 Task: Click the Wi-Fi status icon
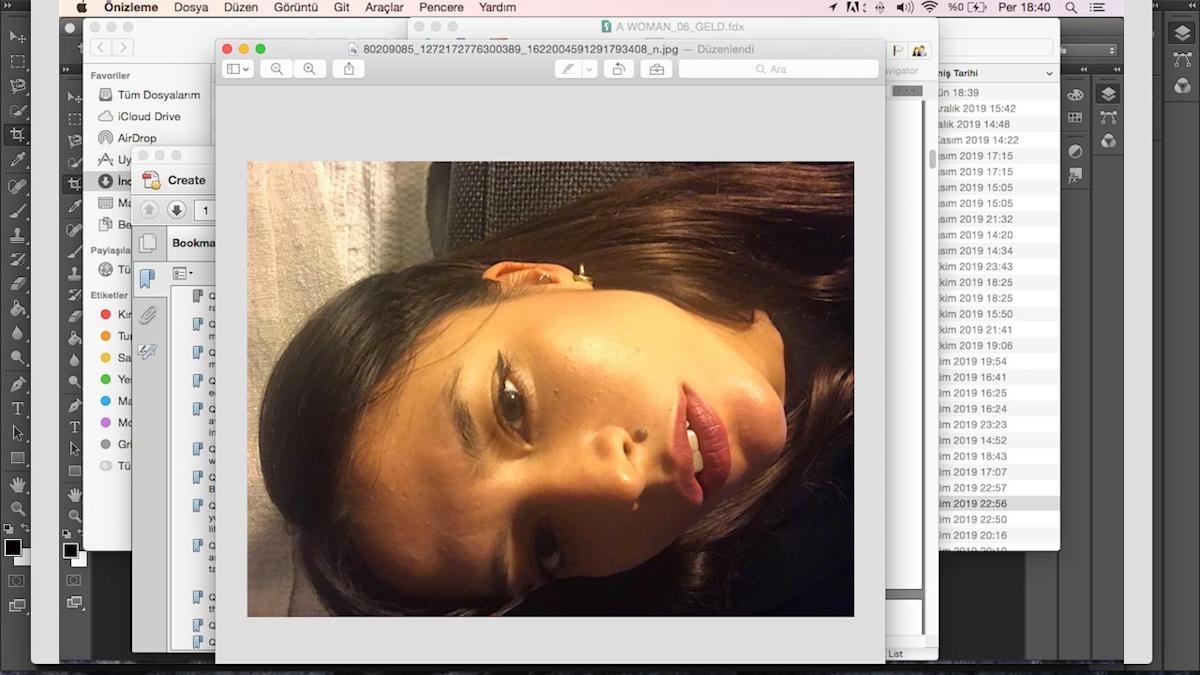(930, 7)
